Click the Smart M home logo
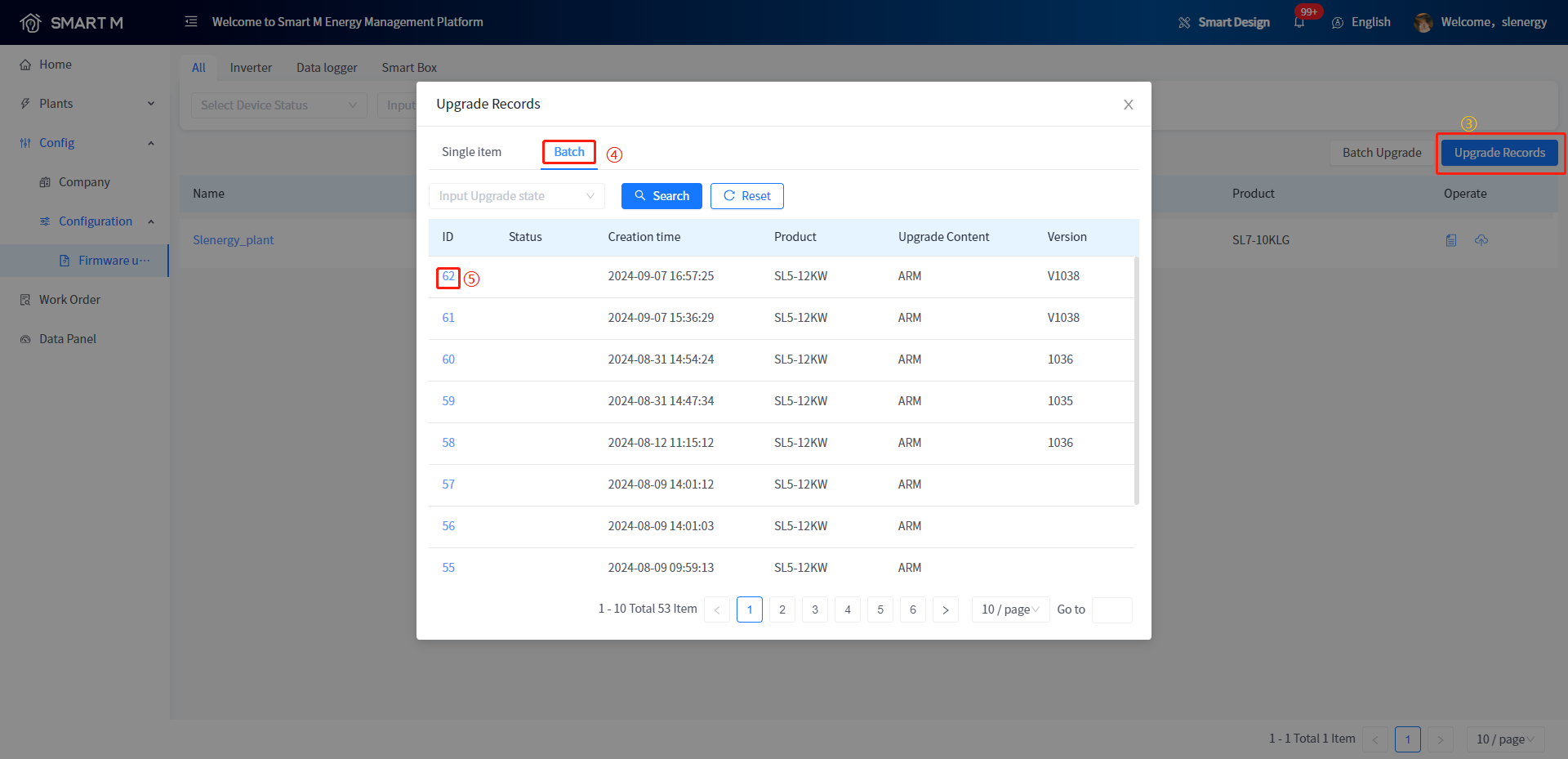1568x759 pixels. (30, 23)
